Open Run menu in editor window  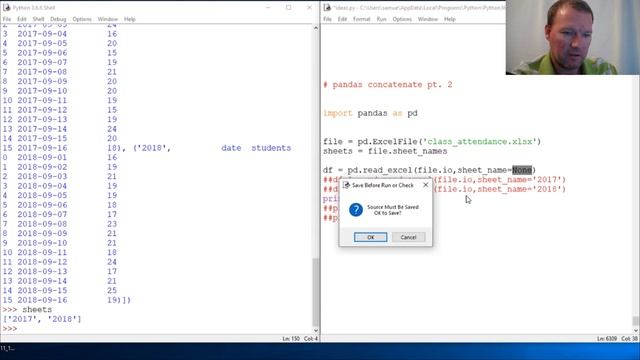click(x=381, y=19)
